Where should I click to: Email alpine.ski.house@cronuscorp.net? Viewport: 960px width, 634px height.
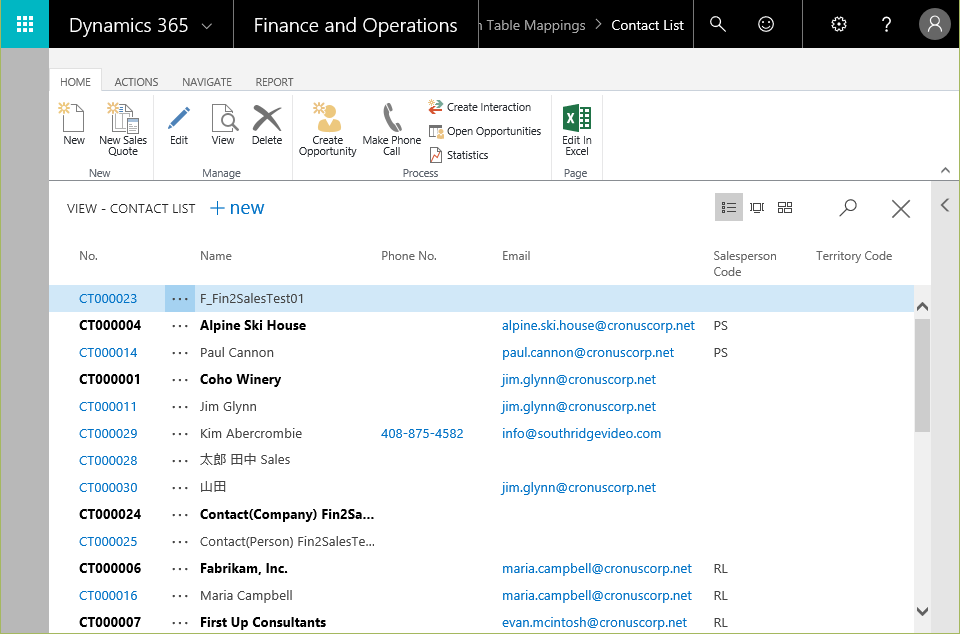(x=598, y=326)
